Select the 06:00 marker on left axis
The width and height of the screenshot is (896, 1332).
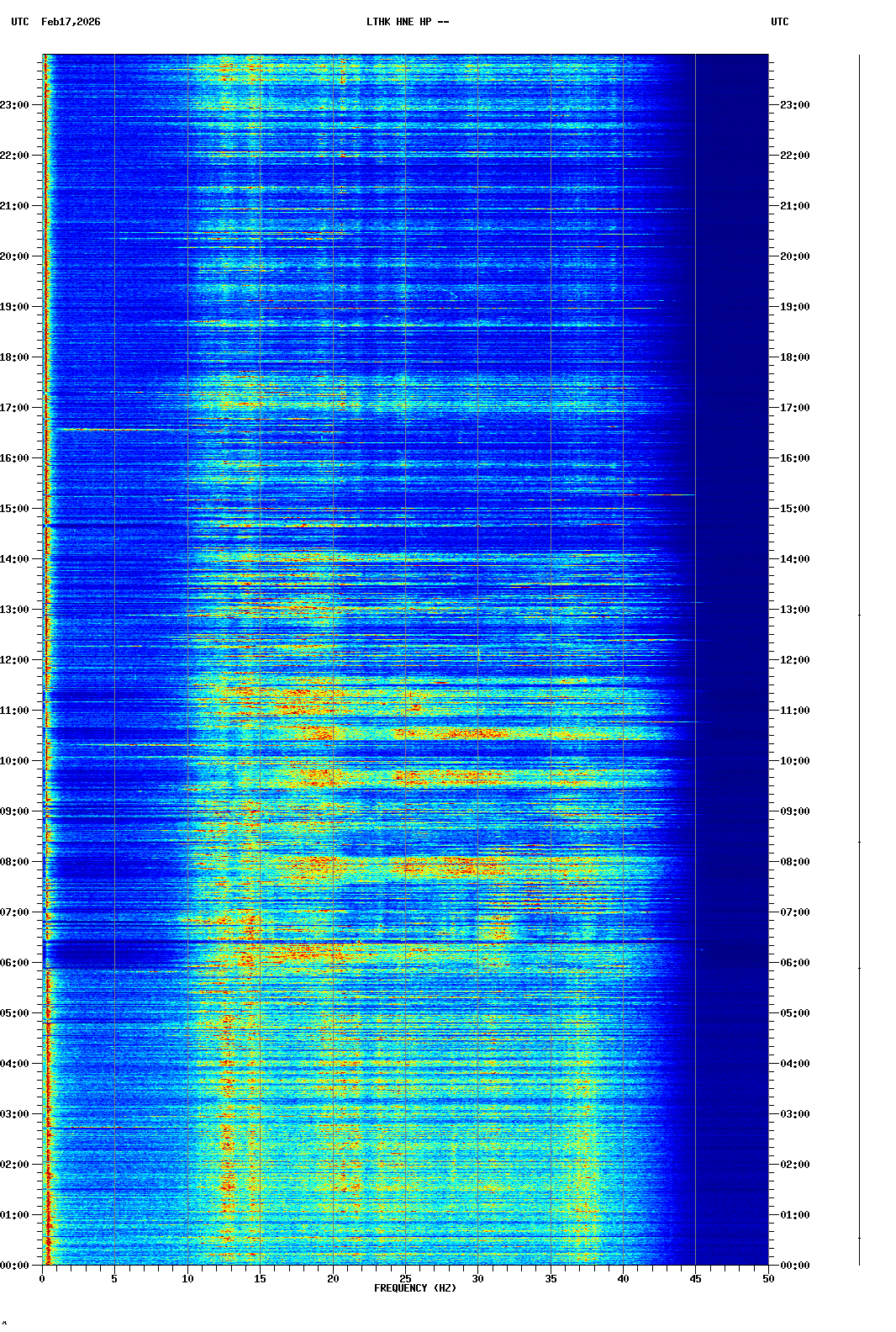(14, 963)
